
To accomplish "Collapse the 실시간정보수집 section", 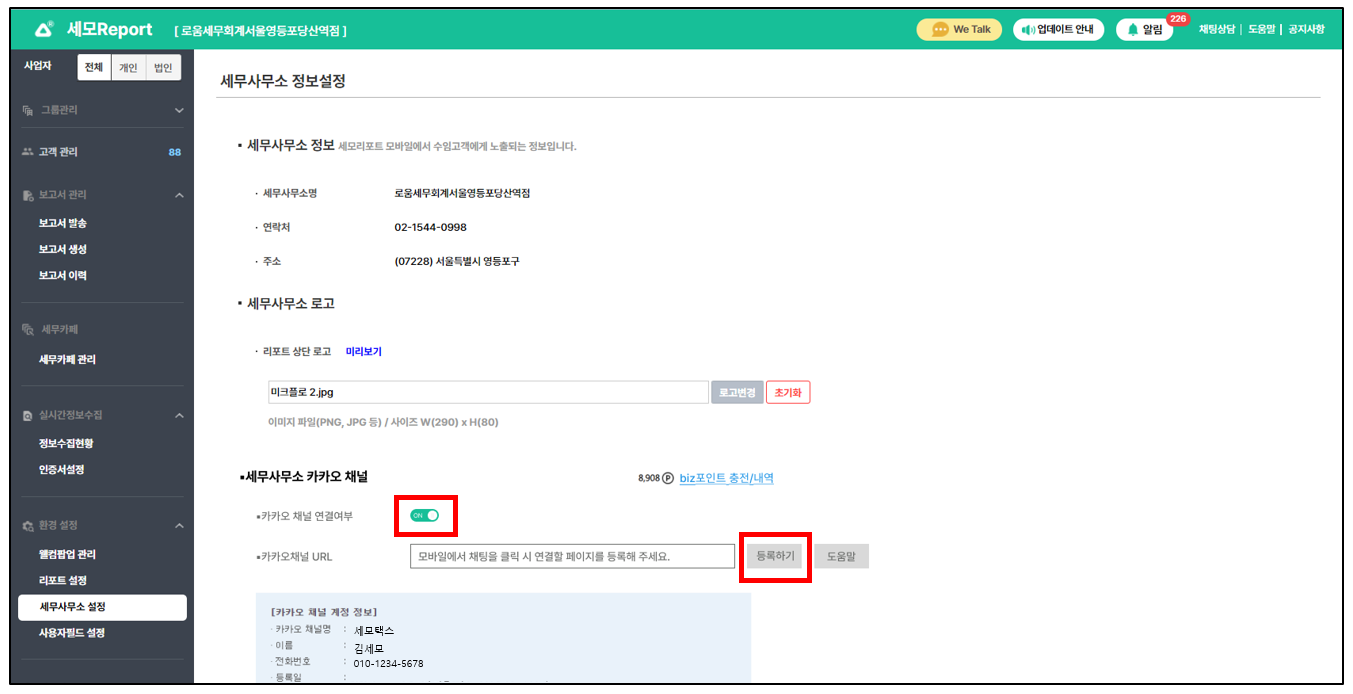I will (x=179, y=415).
